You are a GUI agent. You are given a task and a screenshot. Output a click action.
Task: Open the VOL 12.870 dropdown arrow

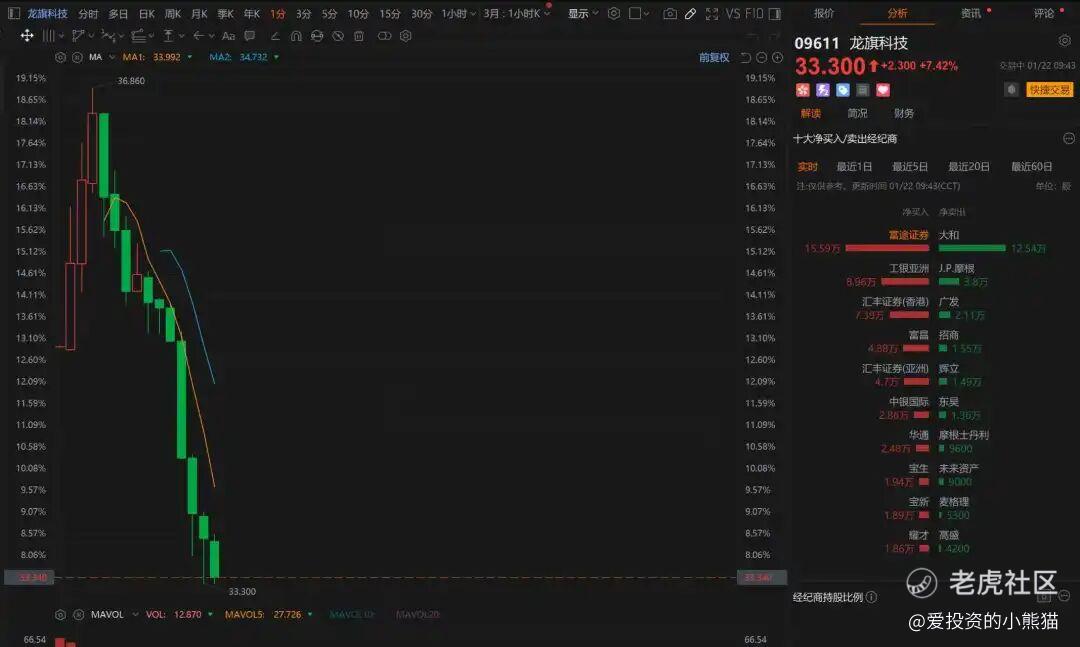tap(210, 615)
